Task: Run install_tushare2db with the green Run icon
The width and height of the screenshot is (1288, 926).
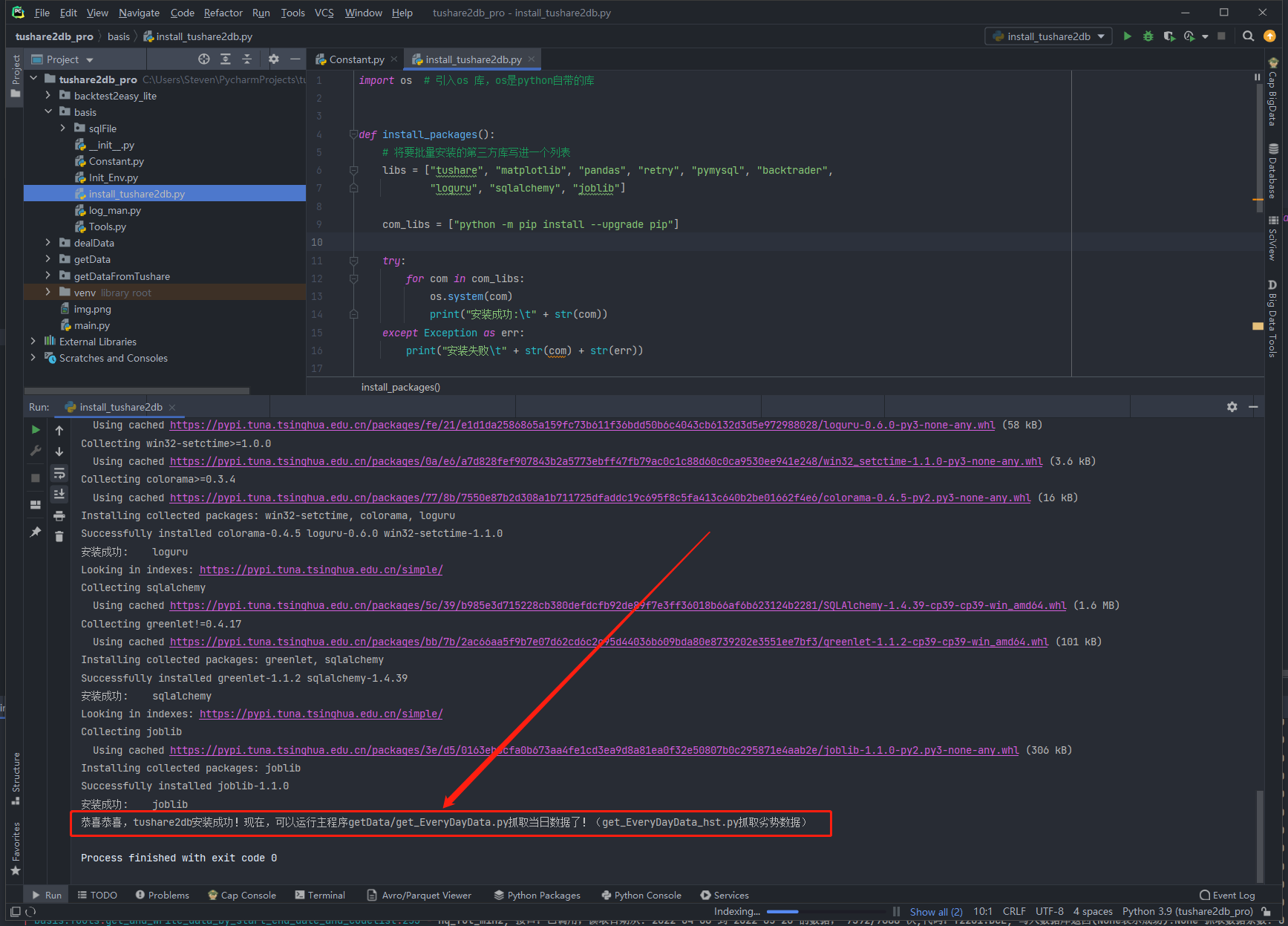Action: pyautogui.click(x=1127, y=36)
